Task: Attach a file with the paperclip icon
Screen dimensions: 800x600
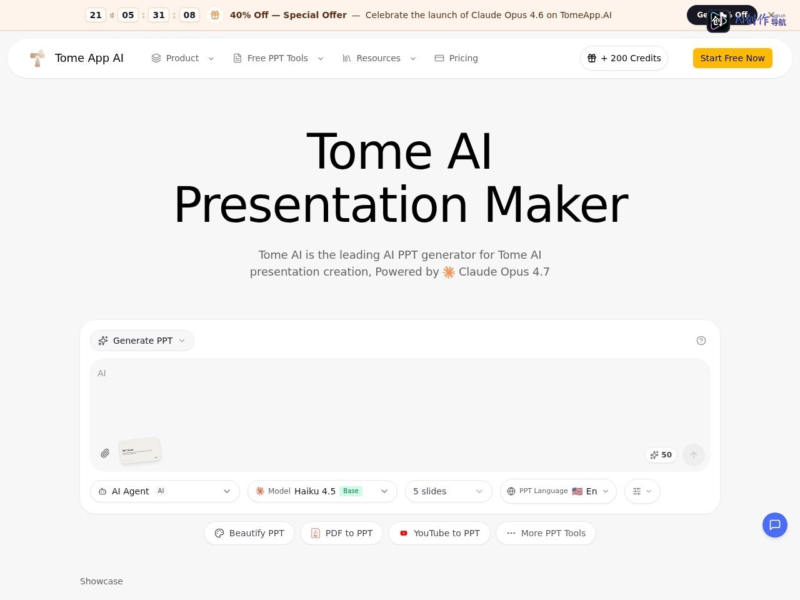Action: point(105,453)
